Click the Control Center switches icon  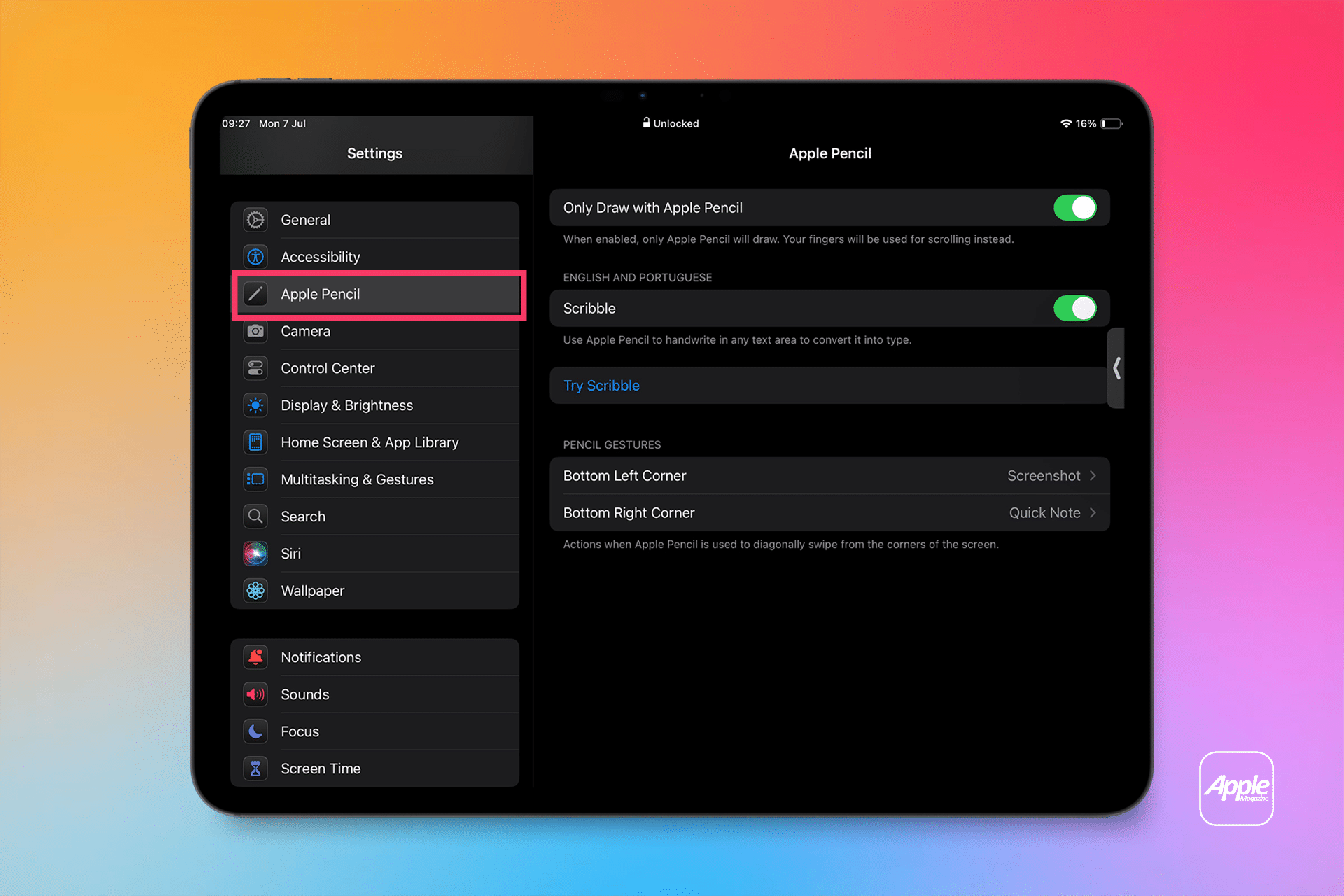coord(255,368)
